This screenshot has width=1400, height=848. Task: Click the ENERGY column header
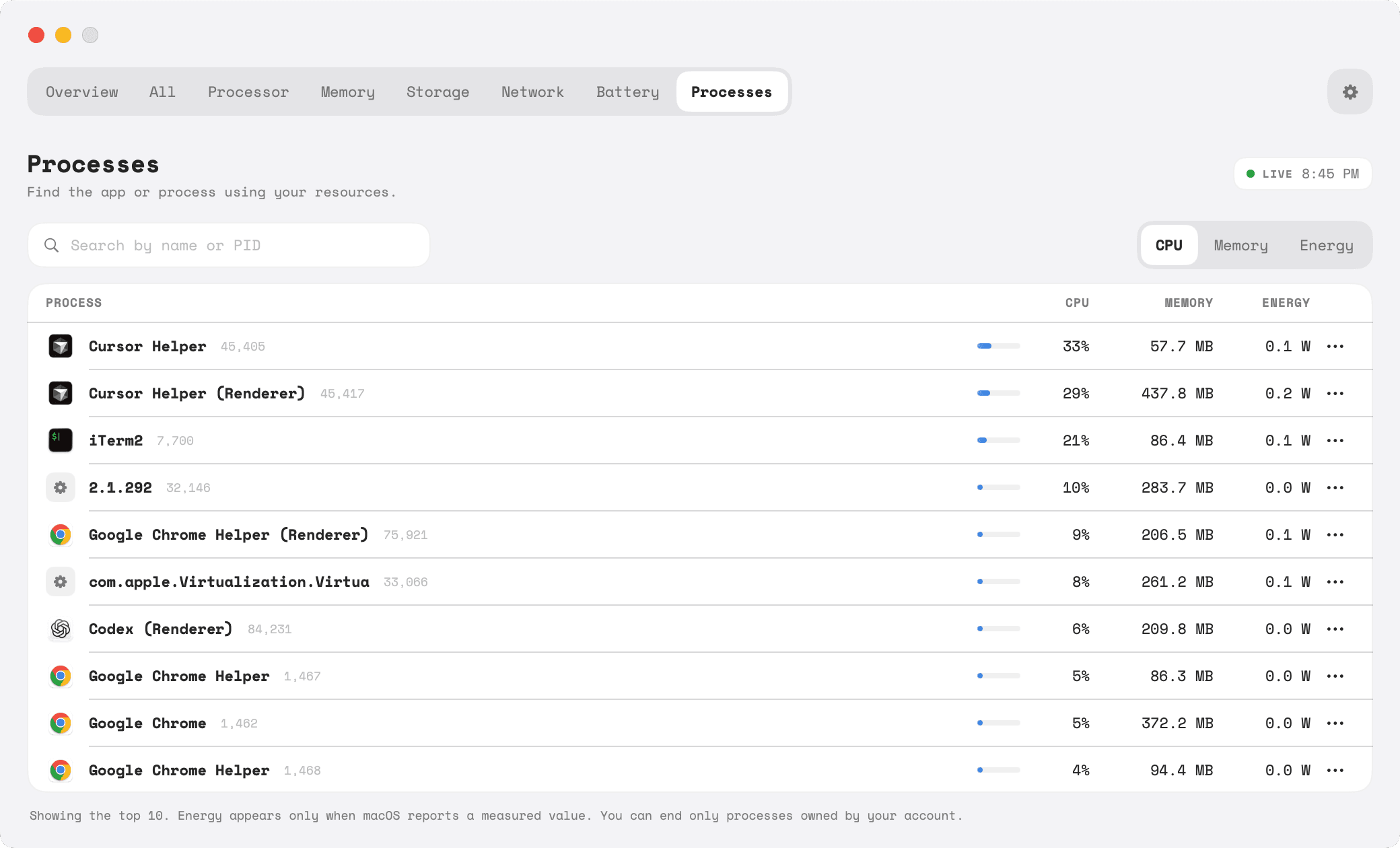tap(1286, 303)
